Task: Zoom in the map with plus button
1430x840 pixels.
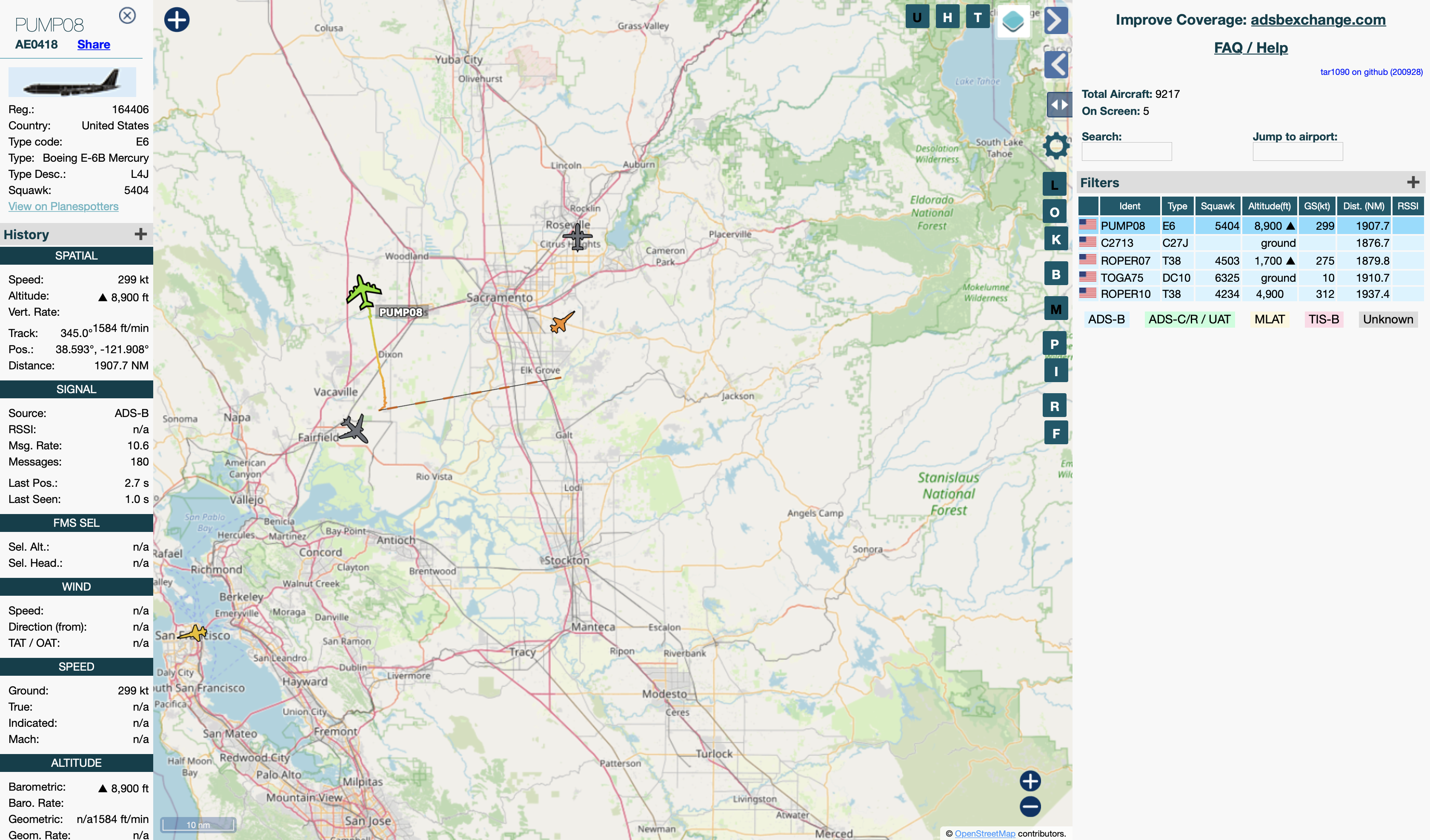Action: tap(1030, 781)
